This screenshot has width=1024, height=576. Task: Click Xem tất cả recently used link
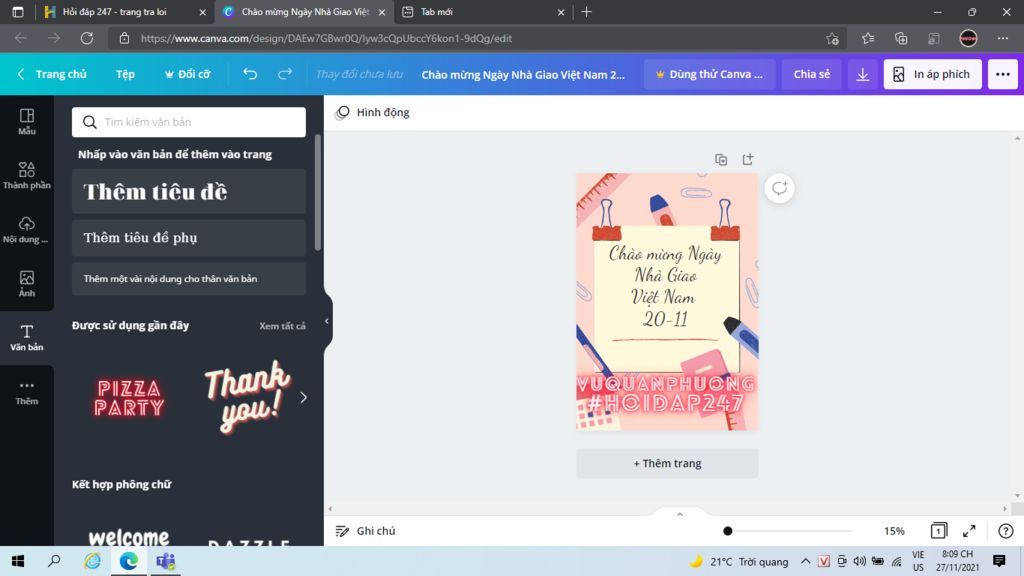tap(282, 326)
